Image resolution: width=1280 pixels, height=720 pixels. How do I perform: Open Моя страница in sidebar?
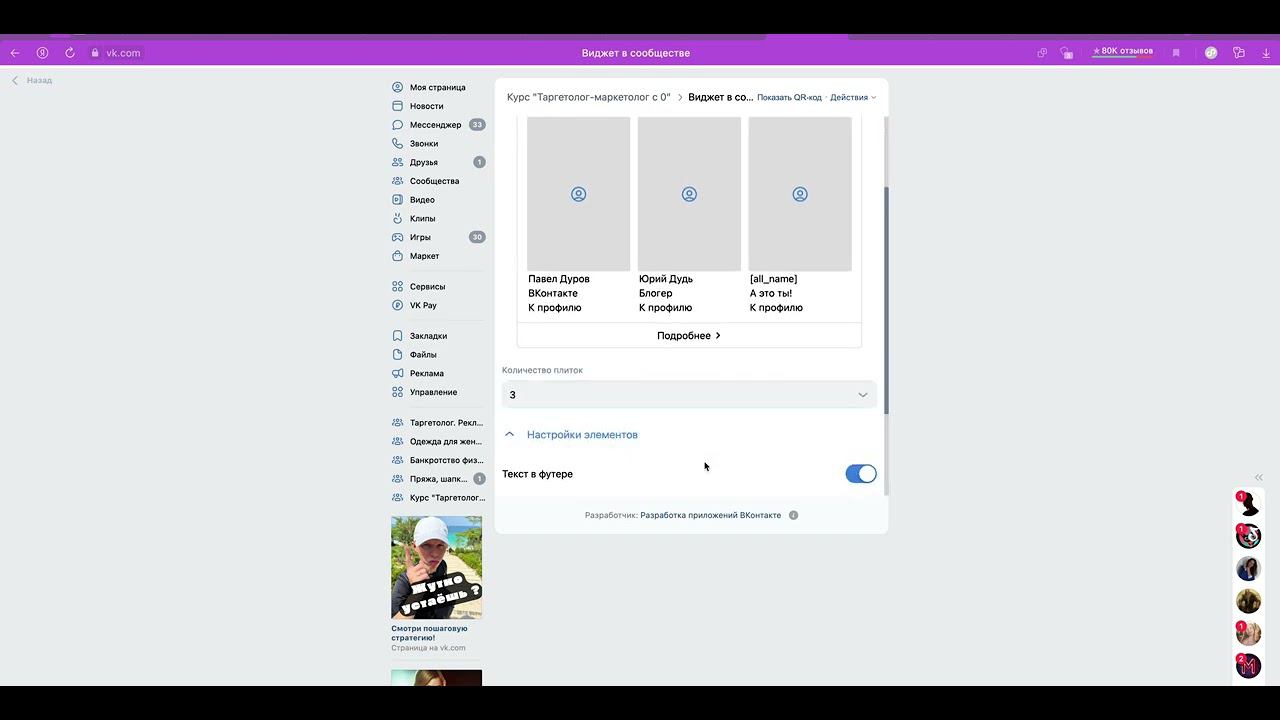pos(437,87)
